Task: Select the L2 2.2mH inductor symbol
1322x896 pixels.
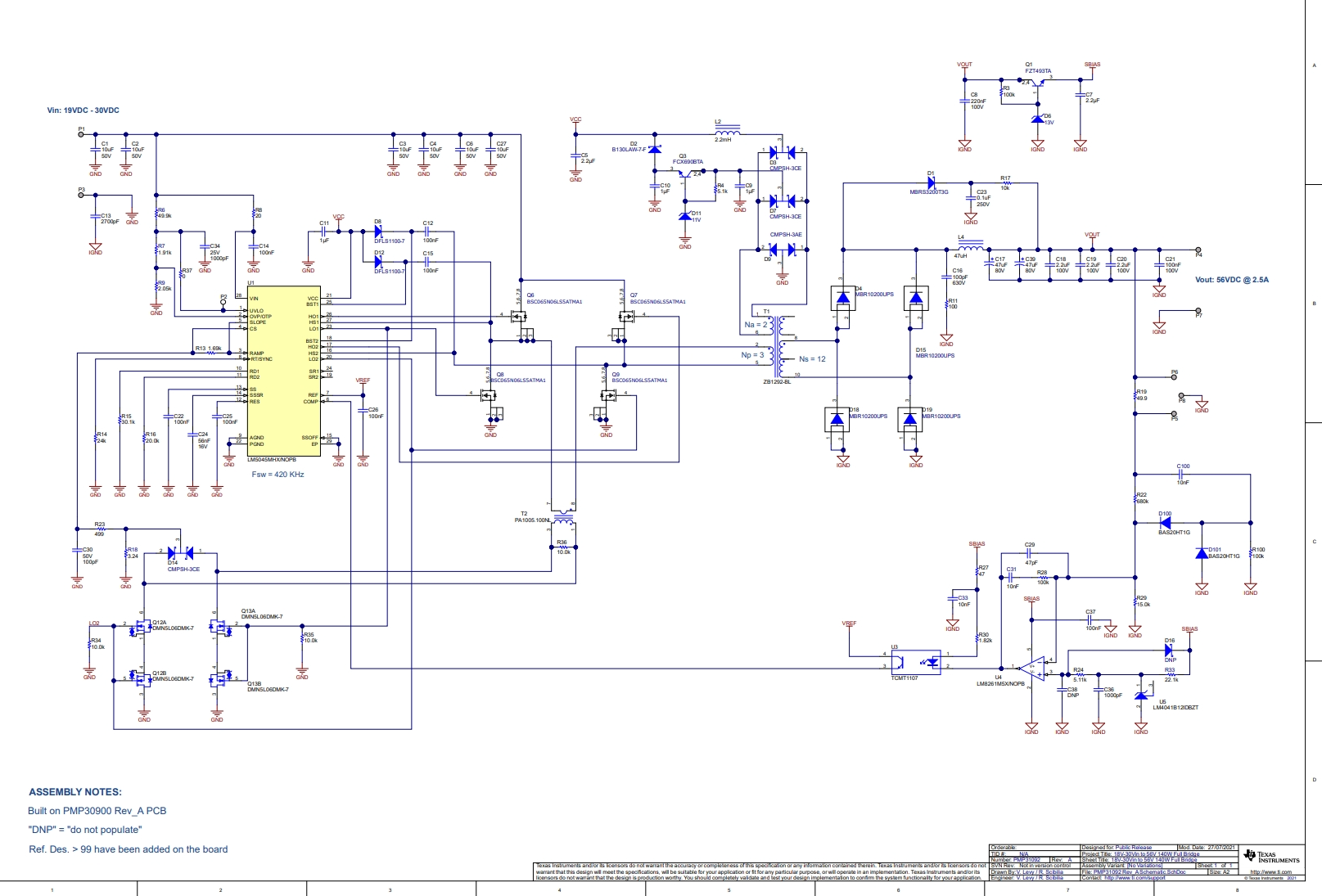Action: click(x=727, y=130)
